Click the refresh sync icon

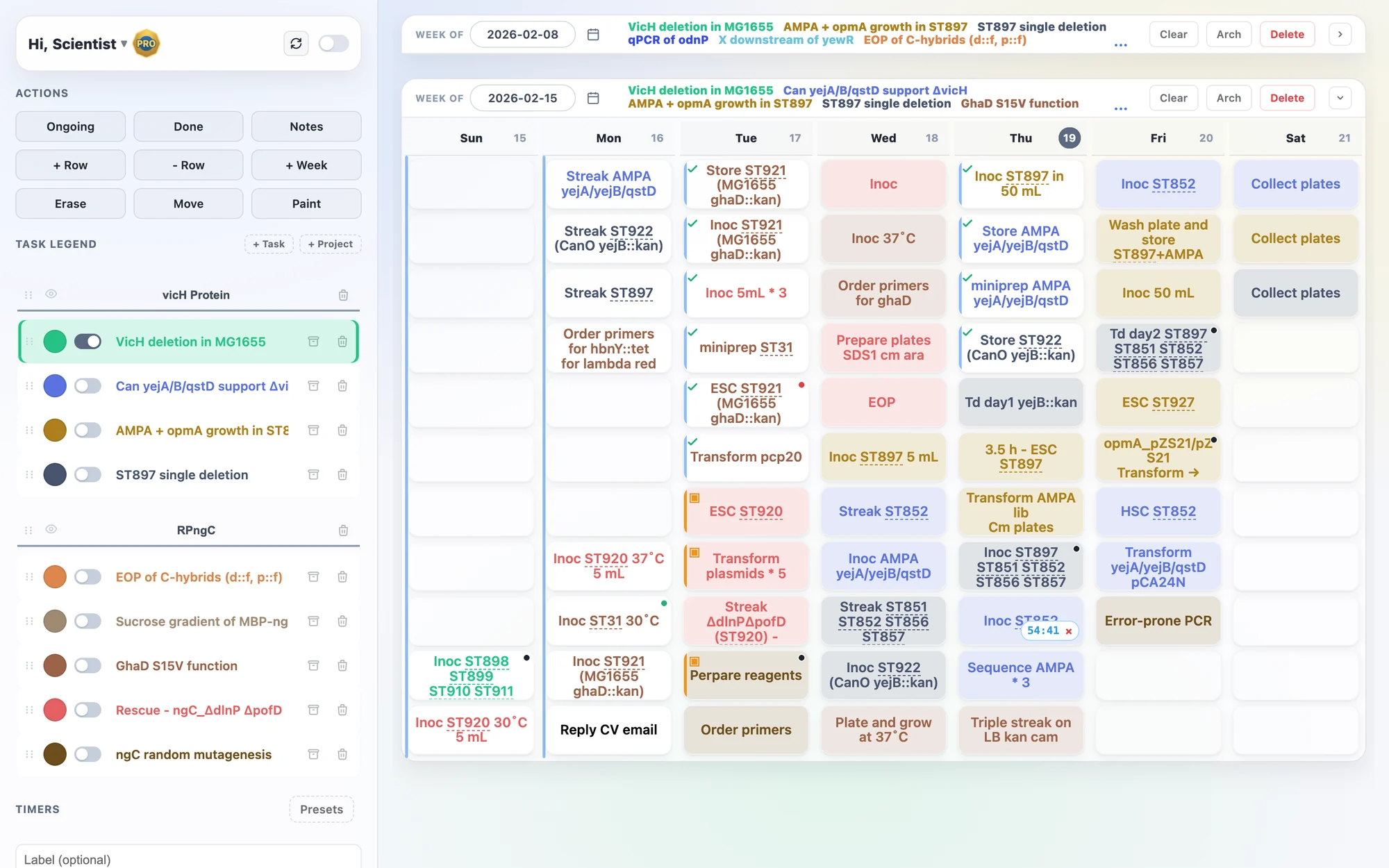pyautogui.click(x=296, y=44)
